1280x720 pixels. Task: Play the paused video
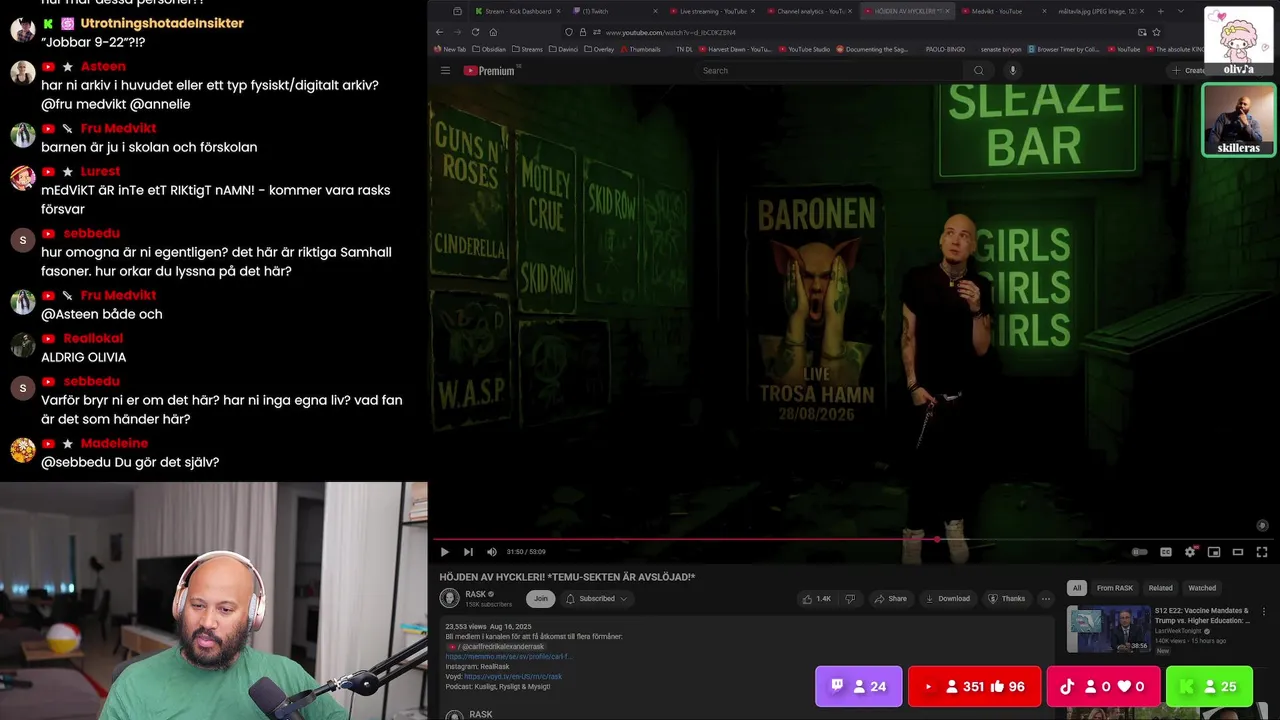pos(445,552)
